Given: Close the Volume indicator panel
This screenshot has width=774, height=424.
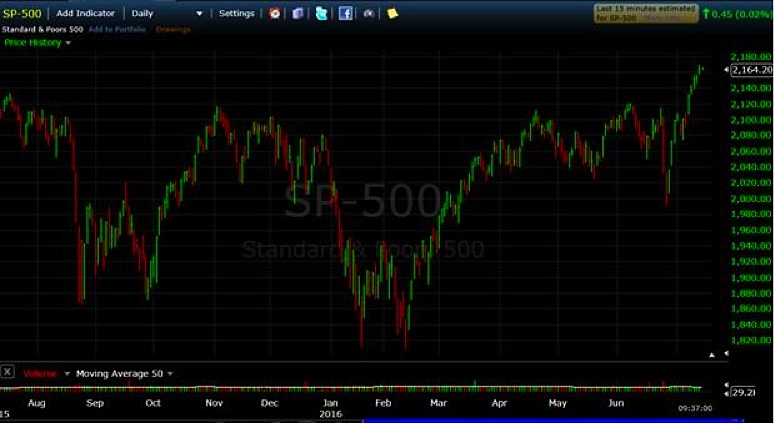Looking at the screenshot, I should (7, 372).
